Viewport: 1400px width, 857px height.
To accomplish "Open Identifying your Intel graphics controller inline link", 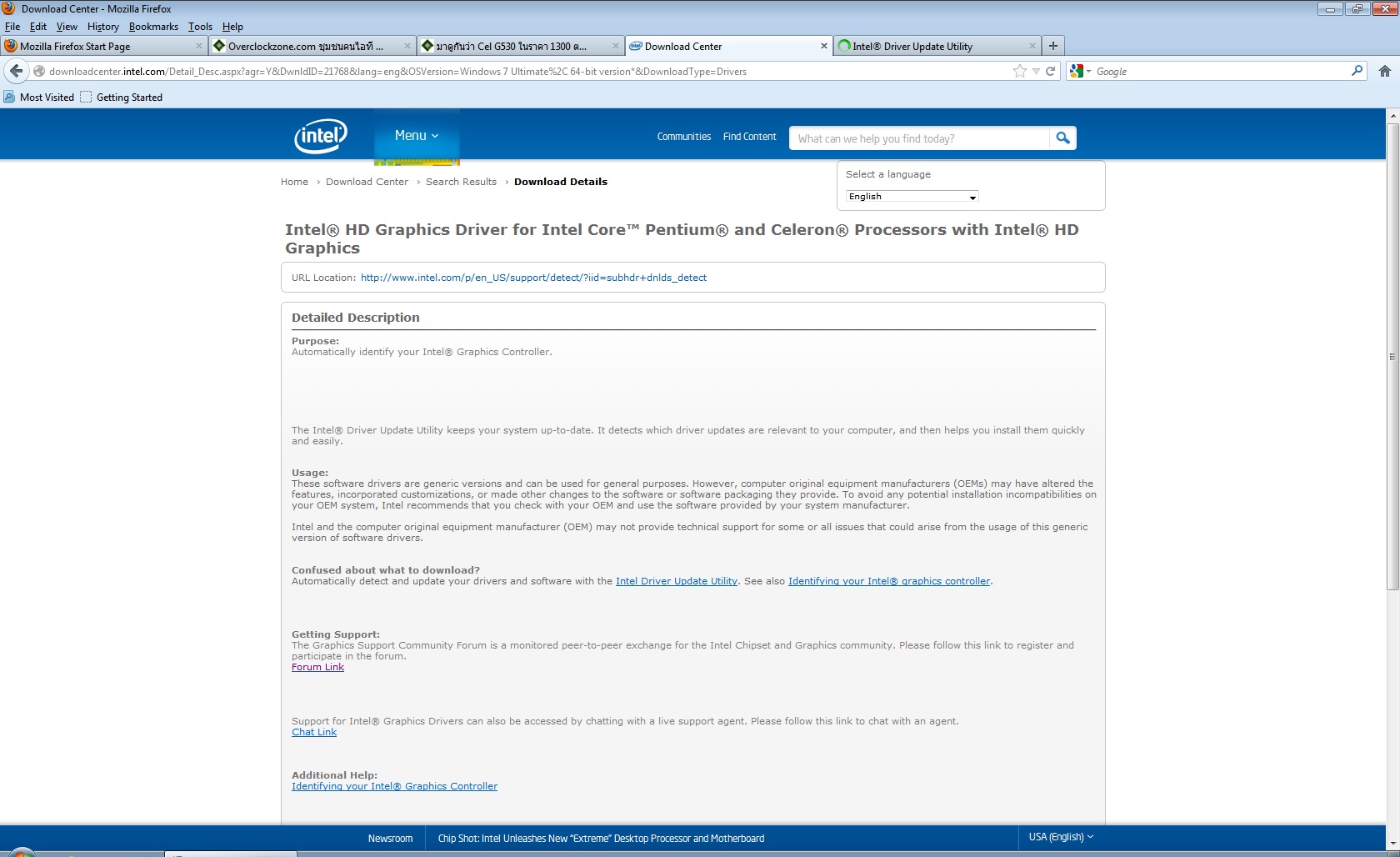I will click(x=889, y=581).
